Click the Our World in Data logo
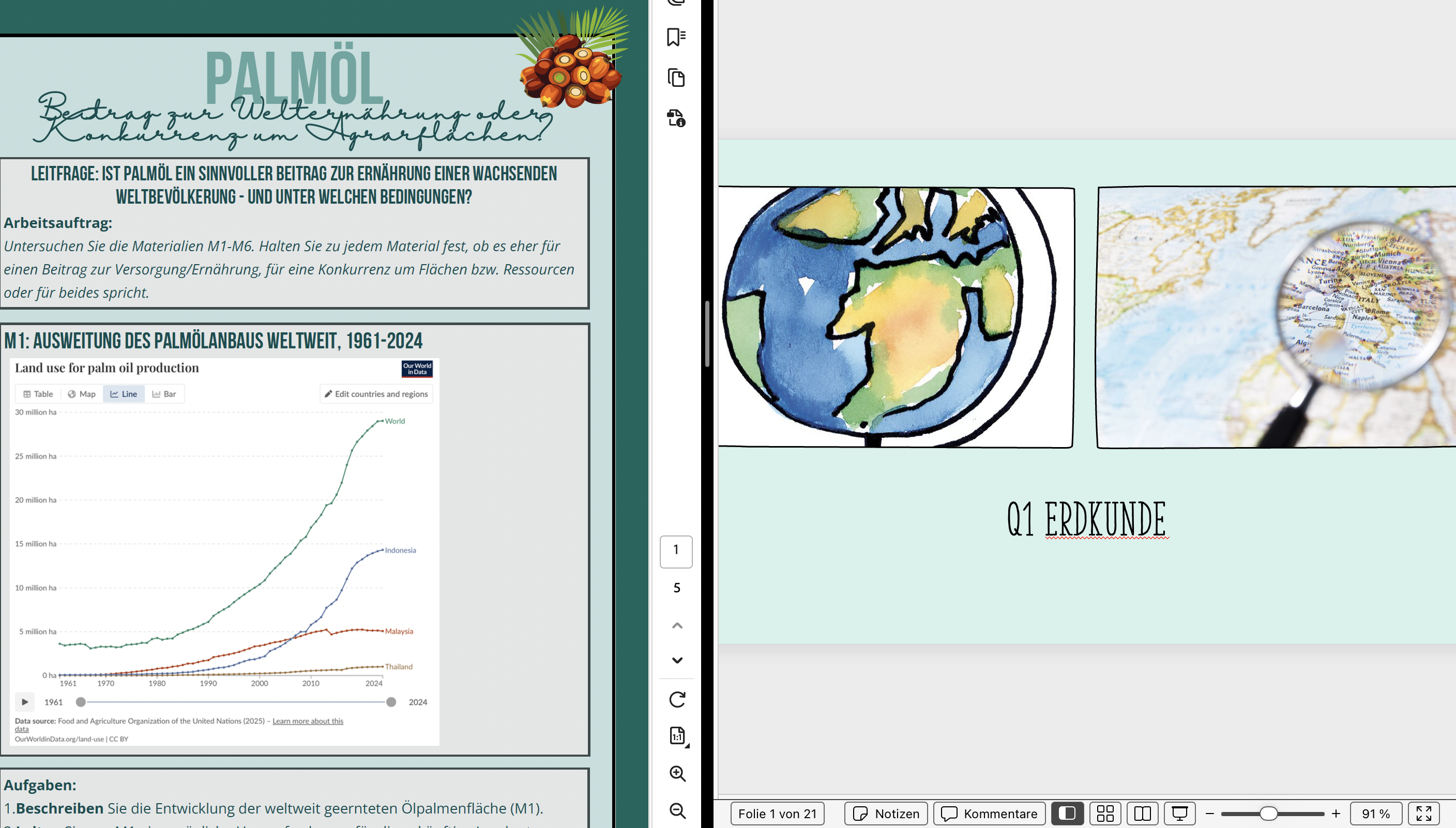This screenshot has width=1456, height=828. (x=417, y=369)
